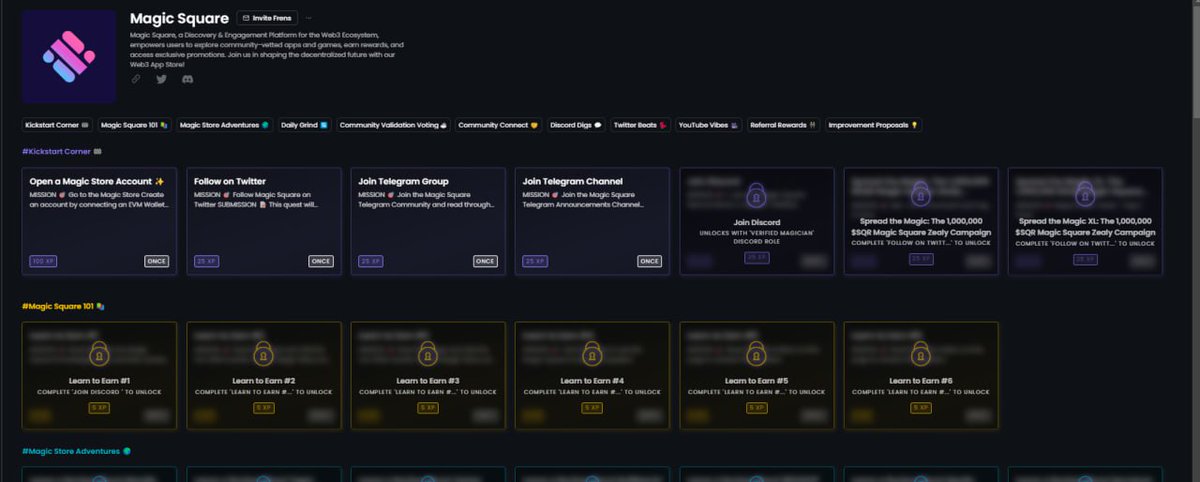Open the website link chain icon
This screenshot has width=1200, height=482.
[137, 79]
